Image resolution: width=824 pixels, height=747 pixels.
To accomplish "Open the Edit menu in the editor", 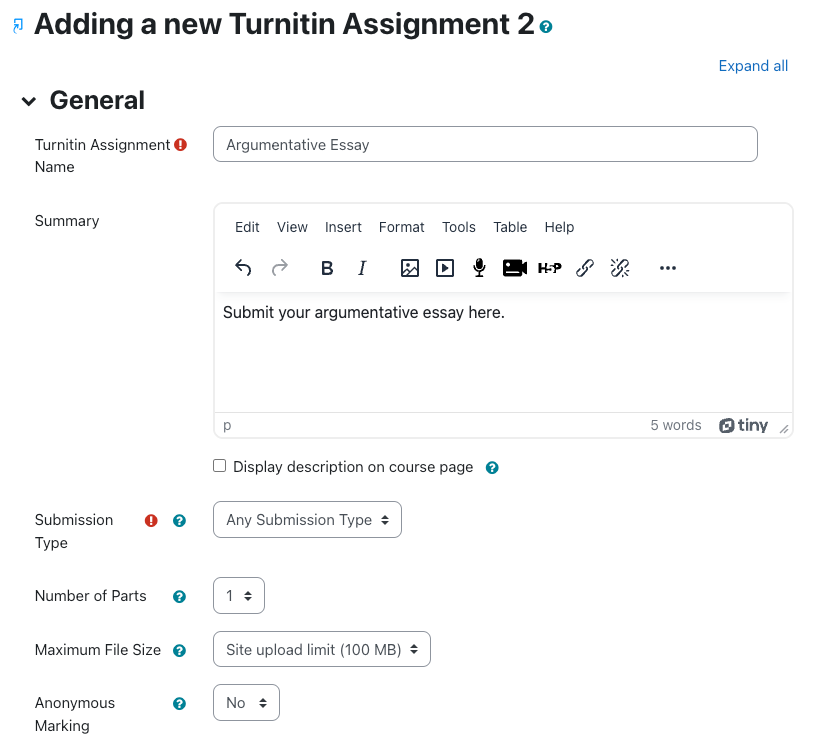I will pos(247,227).
